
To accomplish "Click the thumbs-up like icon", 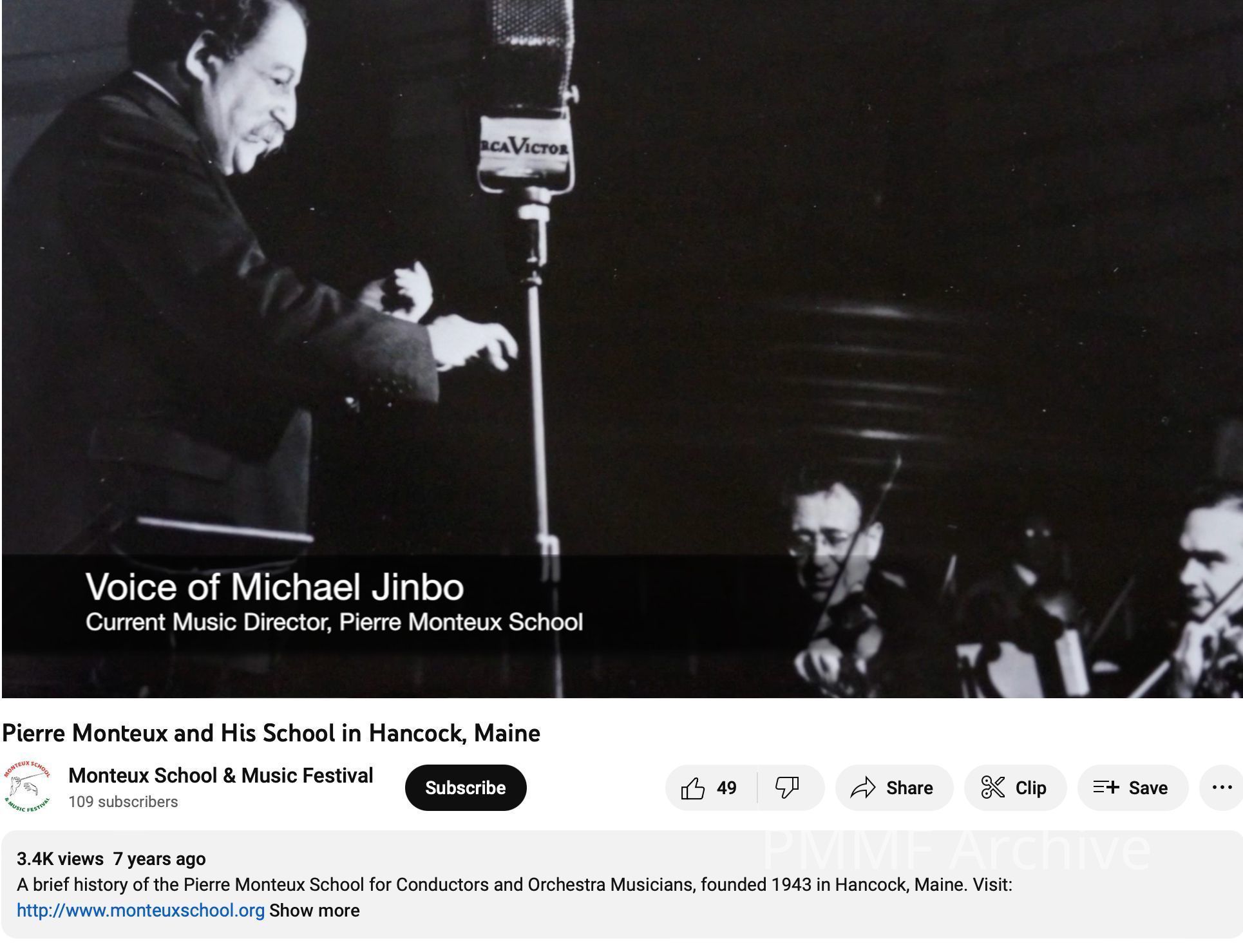I will 693,788.
